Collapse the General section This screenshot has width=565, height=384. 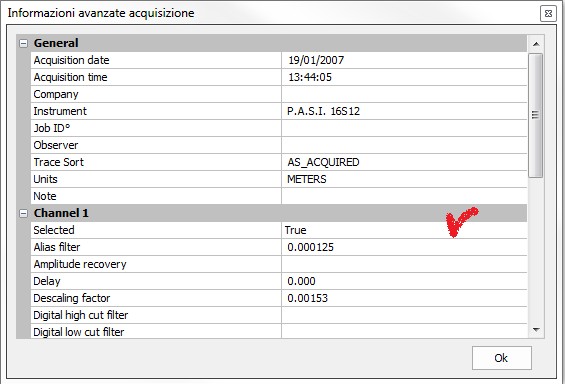(23, 44)
